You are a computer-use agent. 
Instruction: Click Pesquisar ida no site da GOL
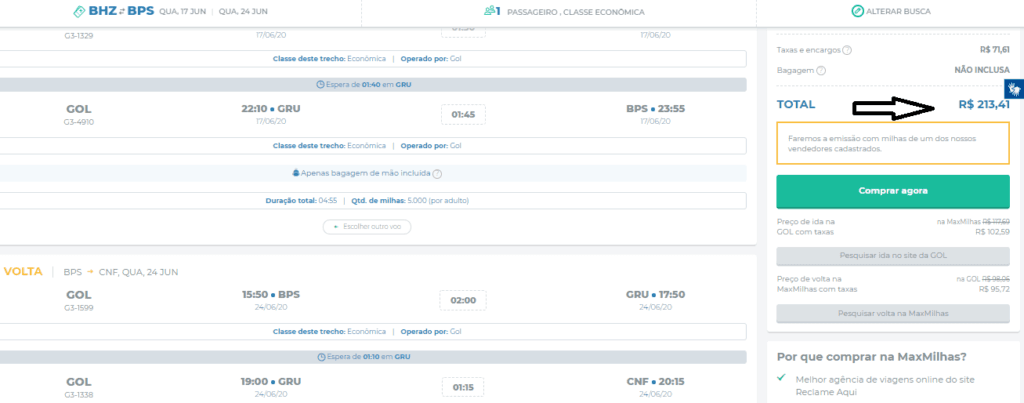tap(893, 255)
